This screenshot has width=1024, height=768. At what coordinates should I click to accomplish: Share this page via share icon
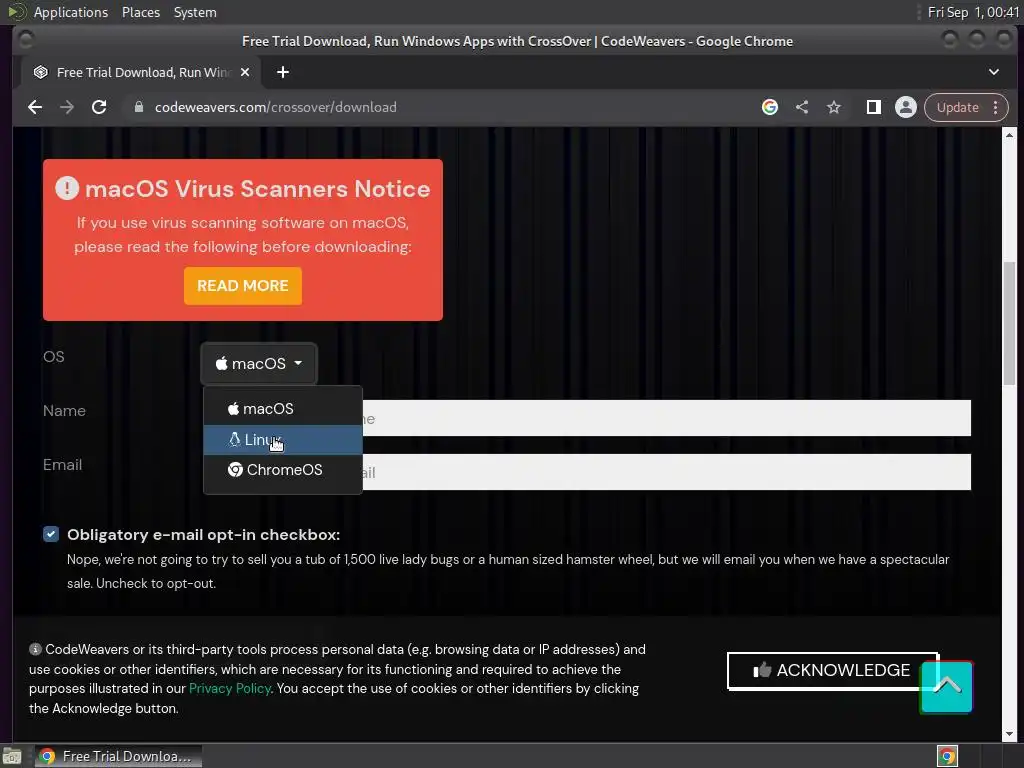[802, 107]
